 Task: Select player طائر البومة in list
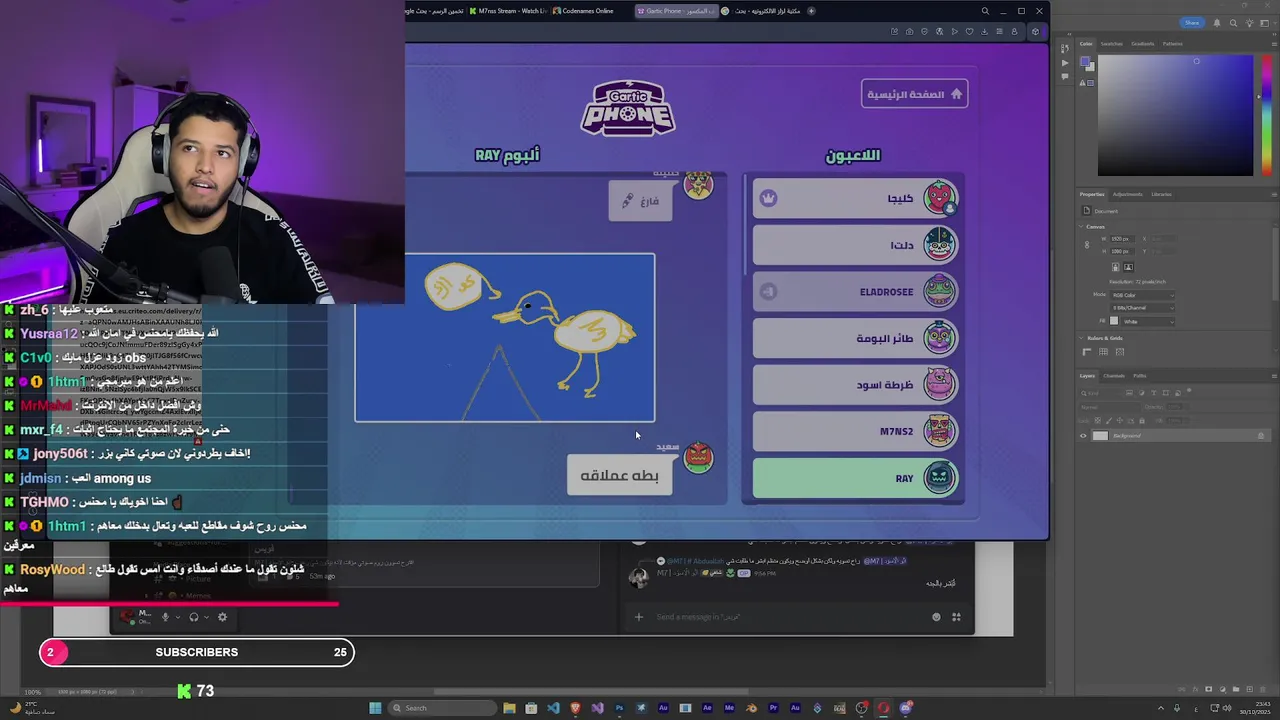tap(856, 338)
